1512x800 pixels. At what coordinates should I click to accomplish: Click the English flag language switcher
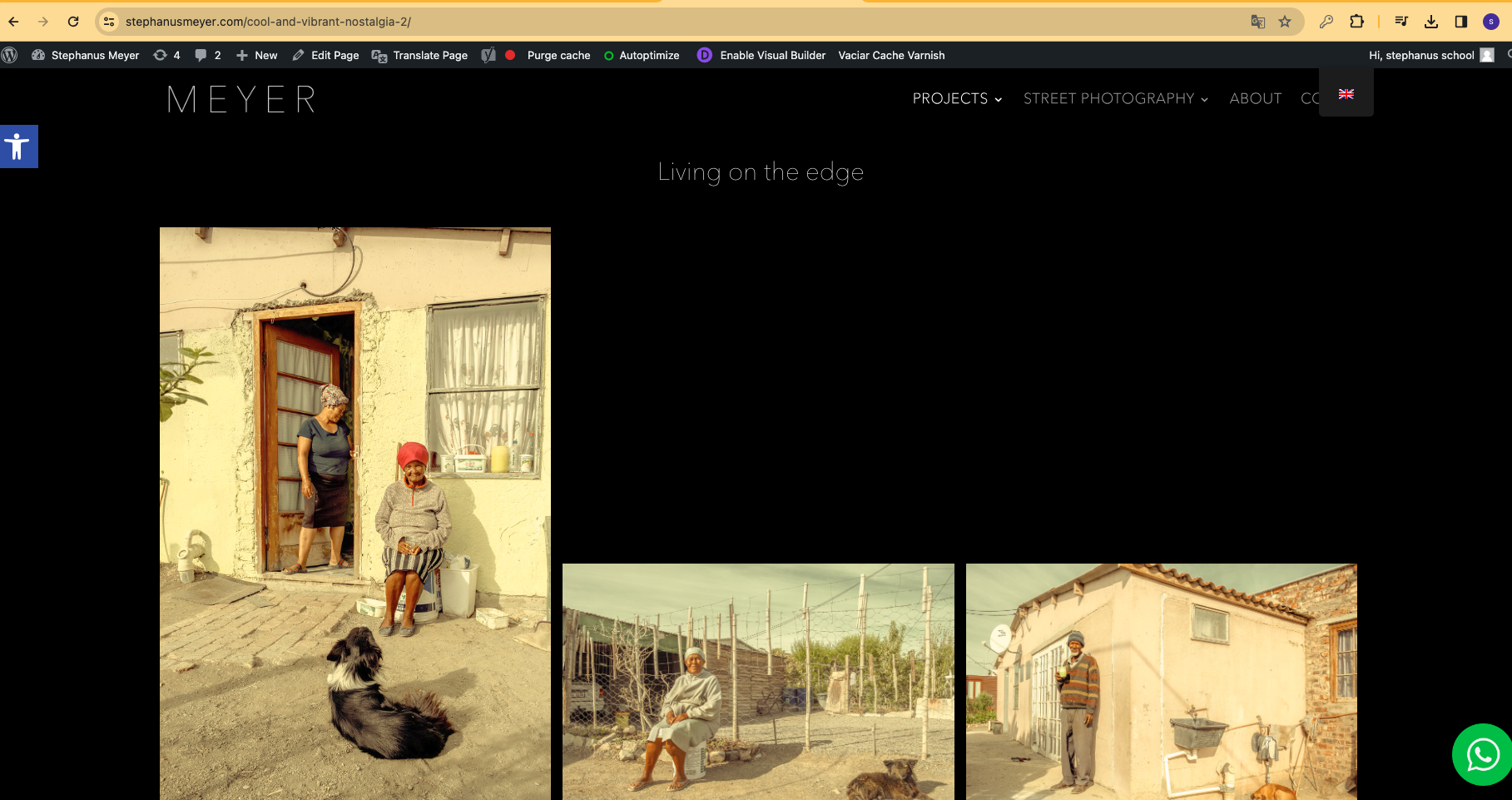pyautogui.click(x=1346, y=94)
